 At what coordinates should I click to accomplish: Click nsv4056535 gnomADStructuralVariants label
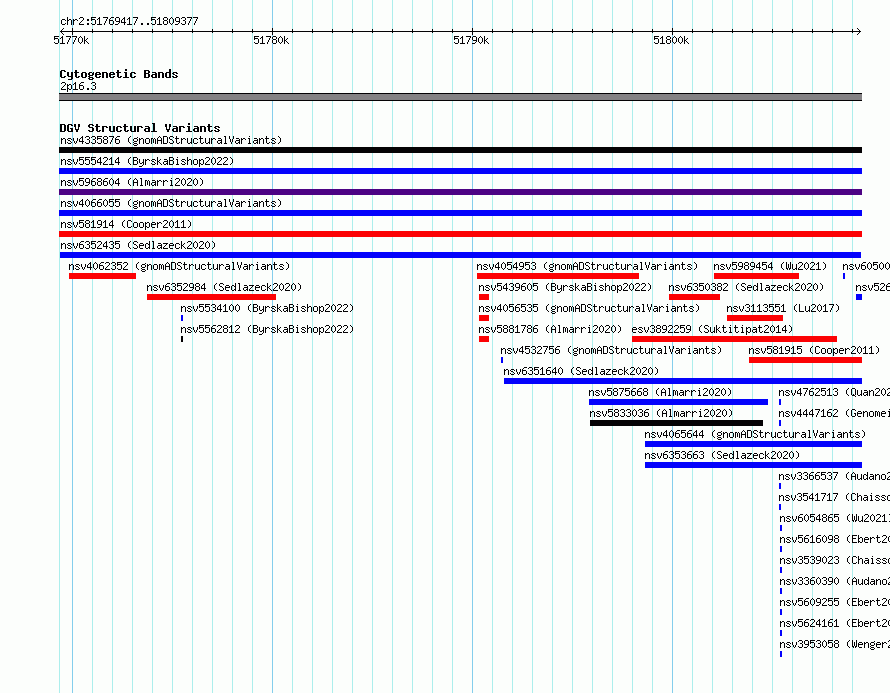coord(589,308)
